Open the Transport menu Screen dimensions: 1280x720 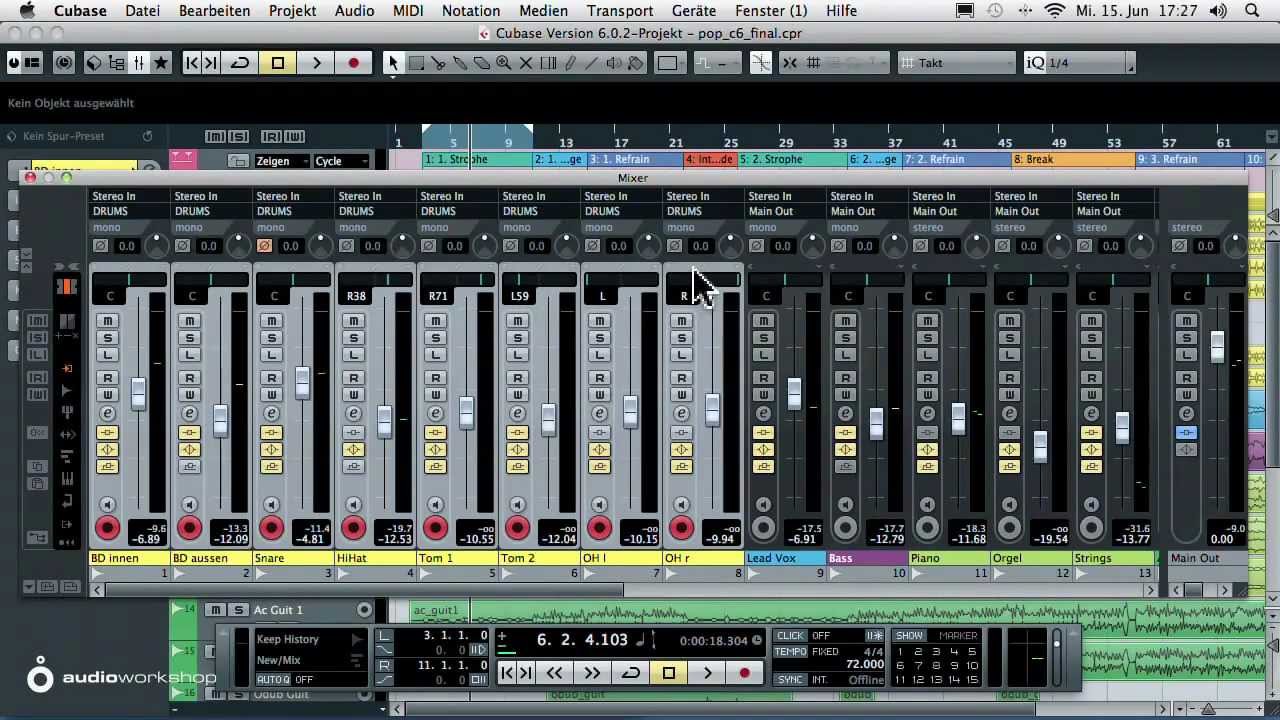(x=620, y=11)
